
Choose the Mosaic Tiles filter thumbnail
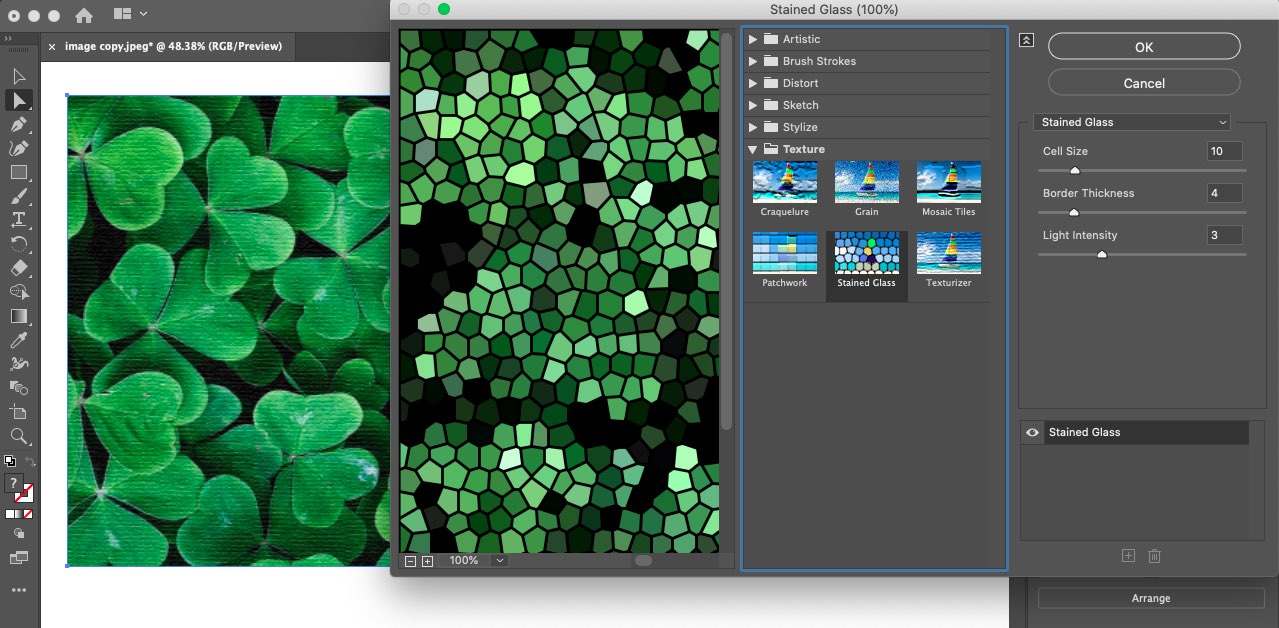coord(948,189)
